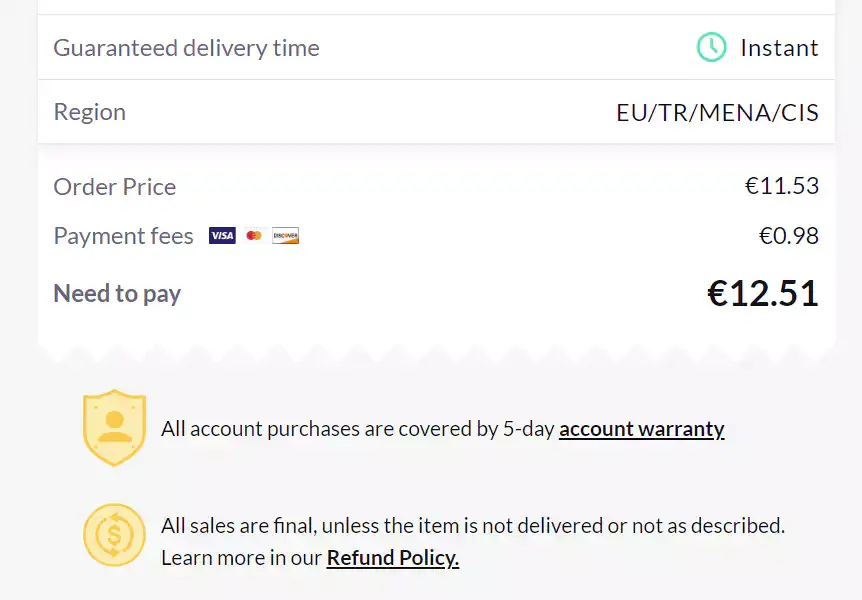Click the yellow account warranty shield icon
862x600 pixels.
[114, 427]
